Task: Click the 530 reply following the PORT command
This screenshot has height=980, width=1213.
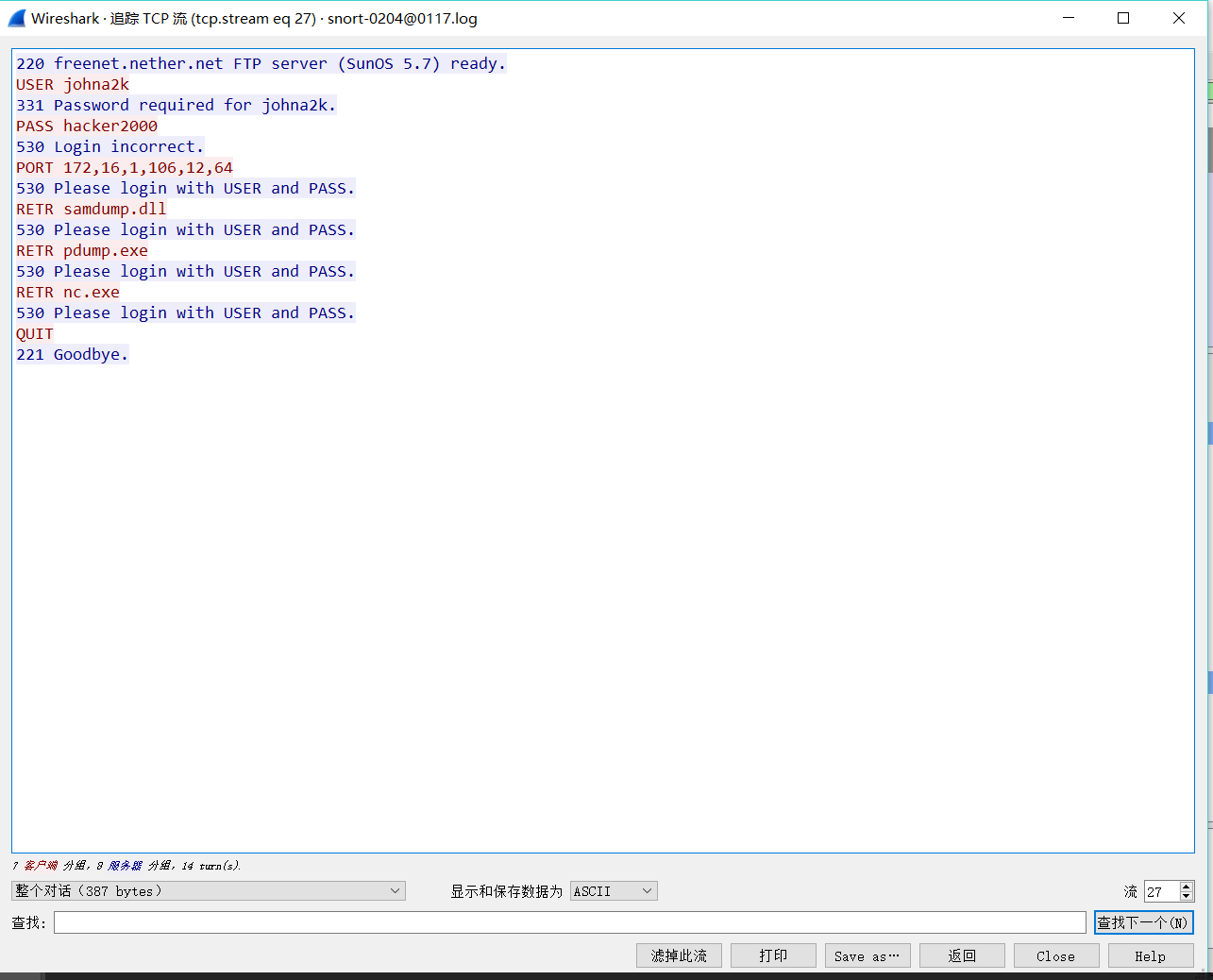Action: (x=185, y=188)
